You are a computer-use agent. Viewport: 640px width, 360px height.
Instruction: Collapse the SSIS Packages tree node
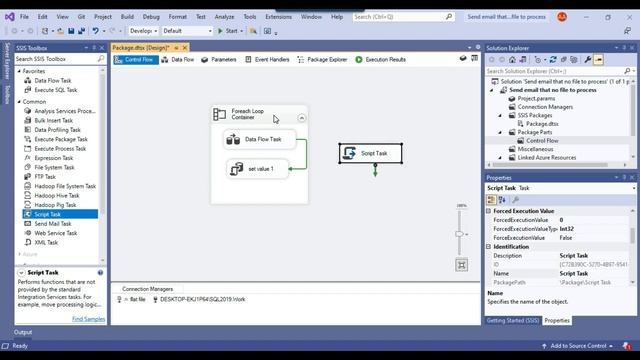pyautogui.click(x=500, y=116)
